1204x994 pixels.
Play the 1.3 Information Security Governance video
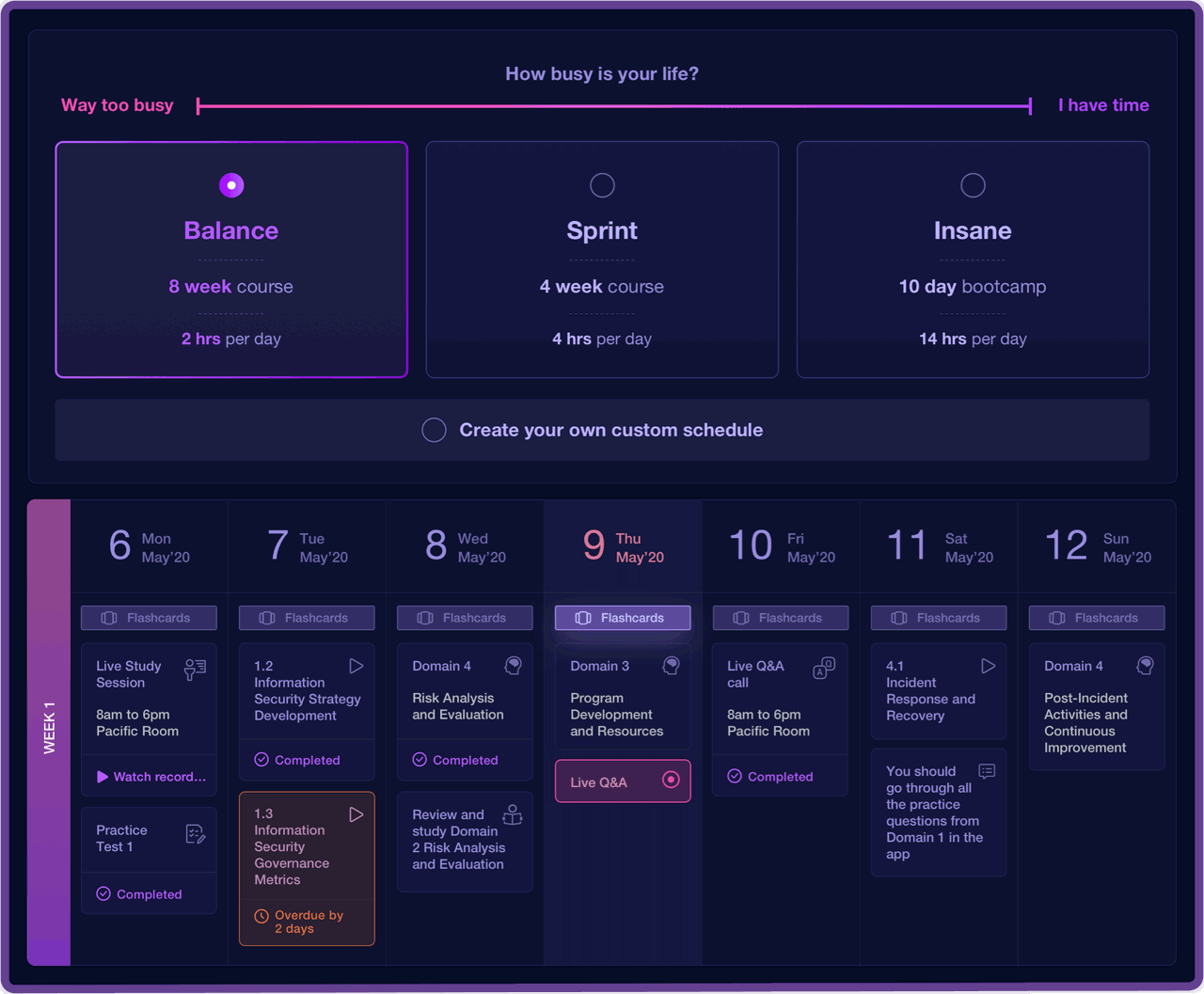[x=356, y=814]
